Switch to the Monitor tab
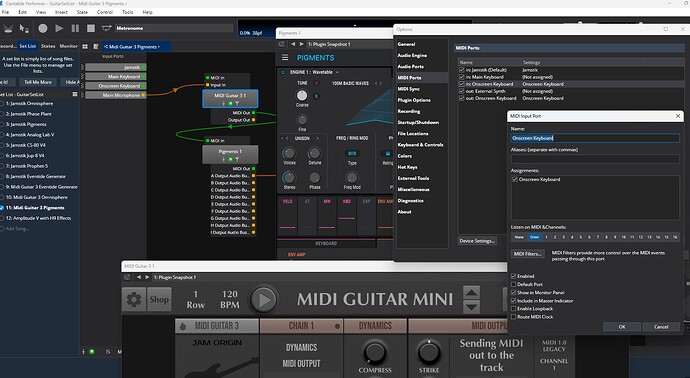The width and height of the screenshot is (690, 378). tap(68, 46)
